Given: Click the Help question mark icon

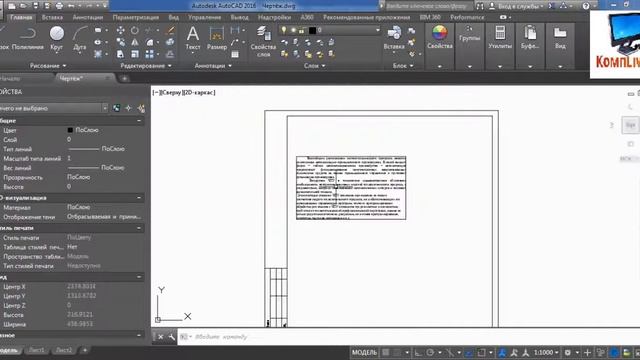Looking at the screenshot, I should [586, 6].
